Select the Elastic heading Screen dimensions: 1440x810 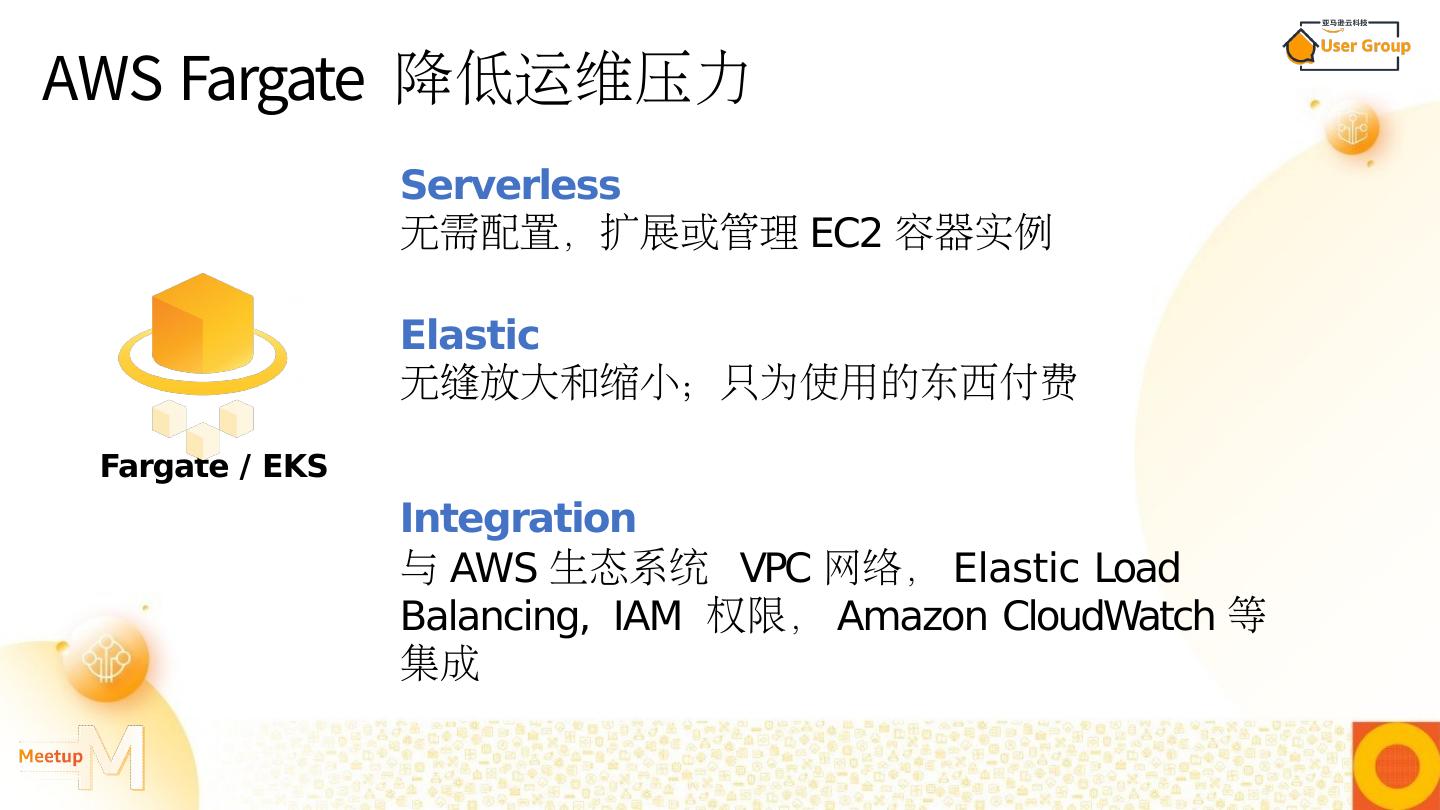click(469, 335)
